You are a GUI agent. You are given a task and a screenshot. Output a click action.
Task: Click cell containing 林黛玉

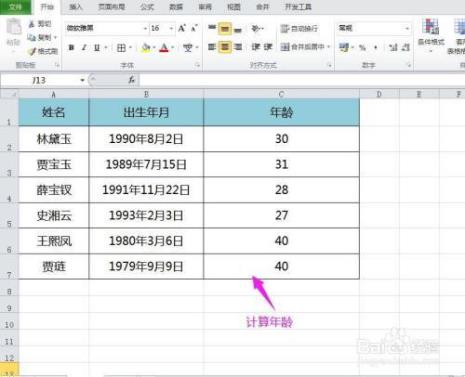click(54, 139)
